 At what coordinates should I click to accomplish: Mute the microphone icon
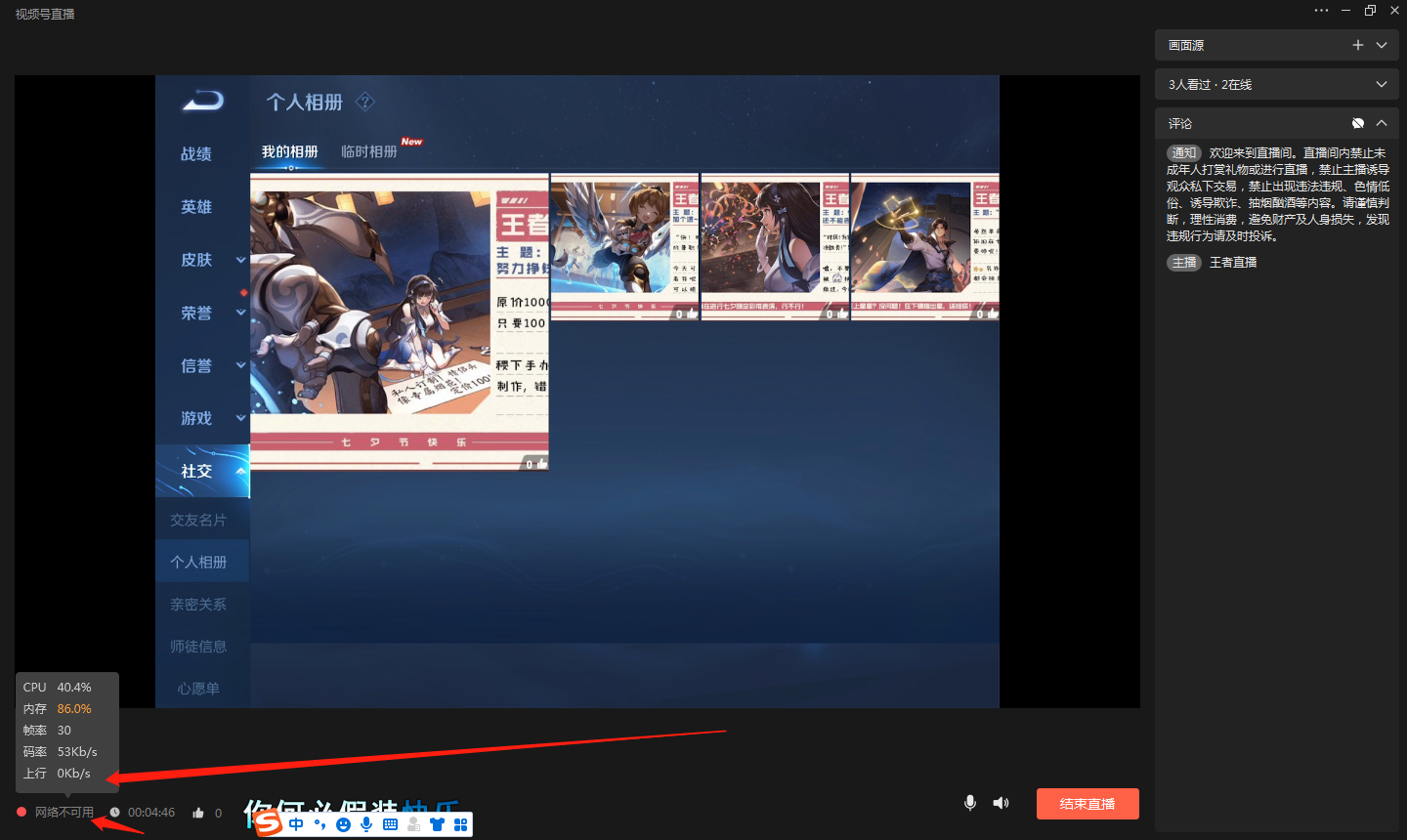pyautogui.click(x=970, y=803)
